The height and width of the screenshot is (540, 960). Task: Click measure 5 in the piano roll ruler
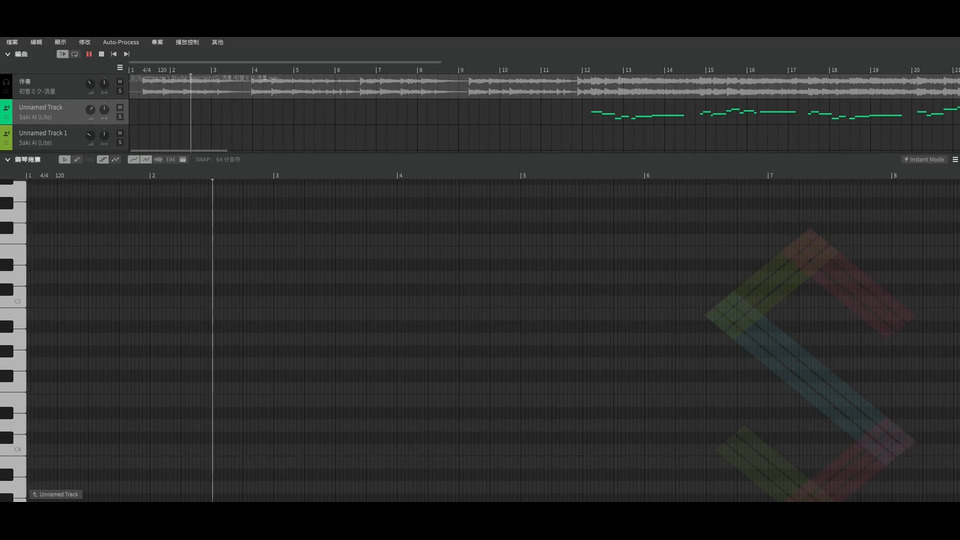point(523,175)
